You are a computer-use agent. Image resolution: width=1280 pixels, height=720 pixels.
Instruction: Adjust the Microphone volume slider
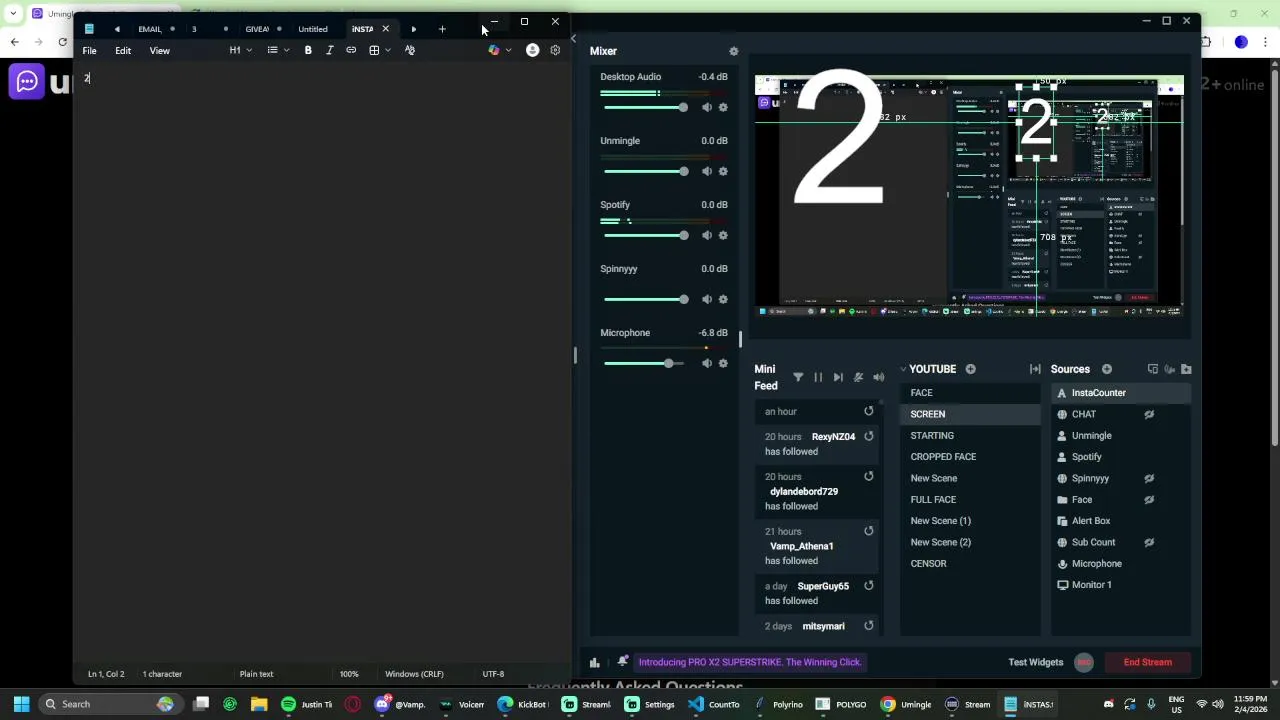click(645, 363)
